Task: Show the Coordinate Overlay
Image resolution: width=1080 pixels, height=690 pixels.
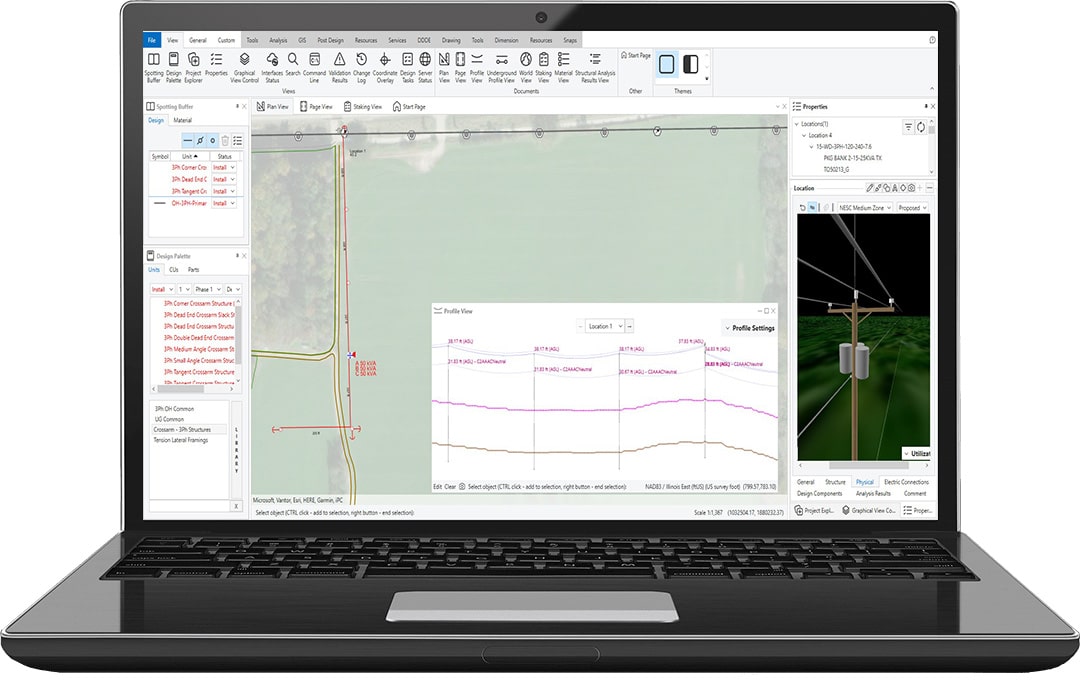Action: tap(385, 61)
